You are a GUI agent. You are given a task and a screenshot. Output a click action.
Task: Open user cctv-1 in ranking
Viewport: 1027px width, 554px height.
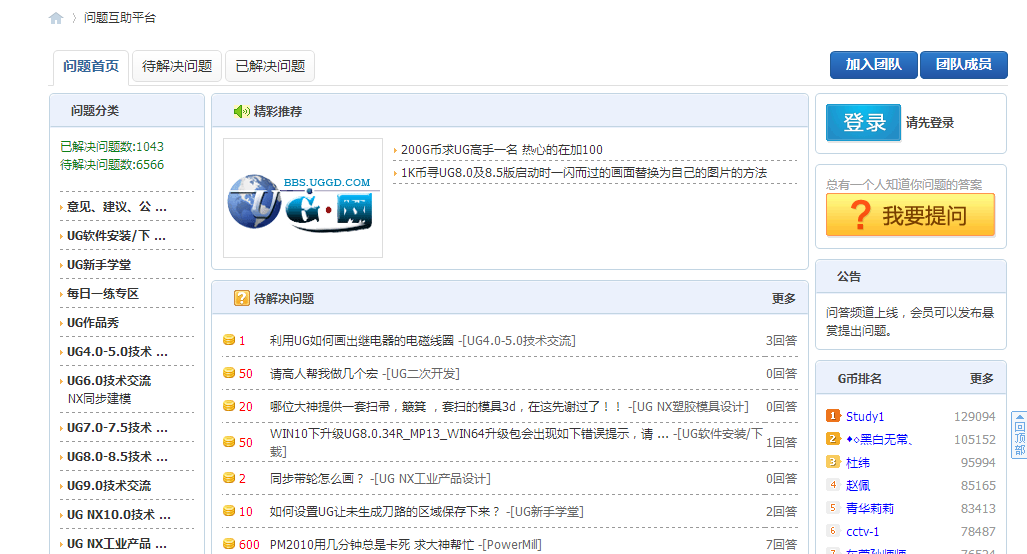863,532
